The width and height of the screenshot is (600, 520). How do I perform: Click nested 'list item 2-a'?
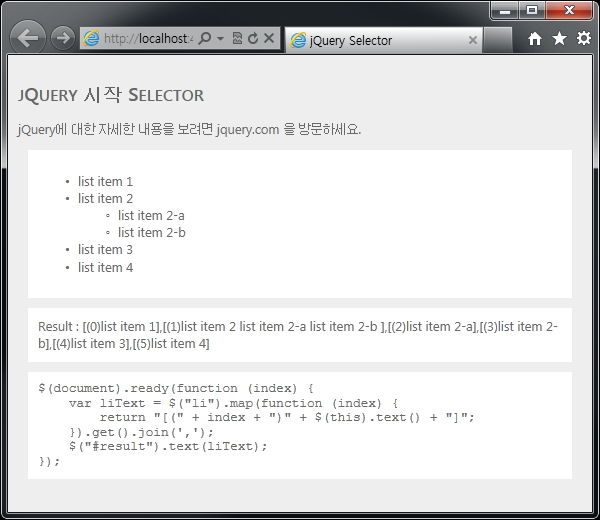pyautogui.click(x=151, y=216)
